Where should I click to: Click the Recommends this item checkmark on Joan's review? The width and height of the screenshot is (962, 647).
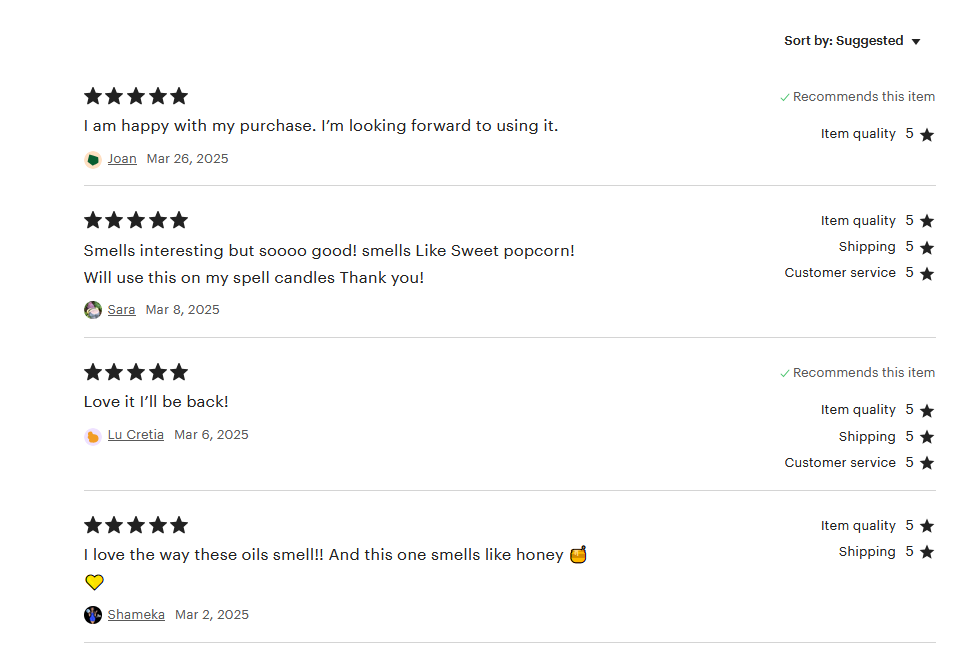pos(785,98)
